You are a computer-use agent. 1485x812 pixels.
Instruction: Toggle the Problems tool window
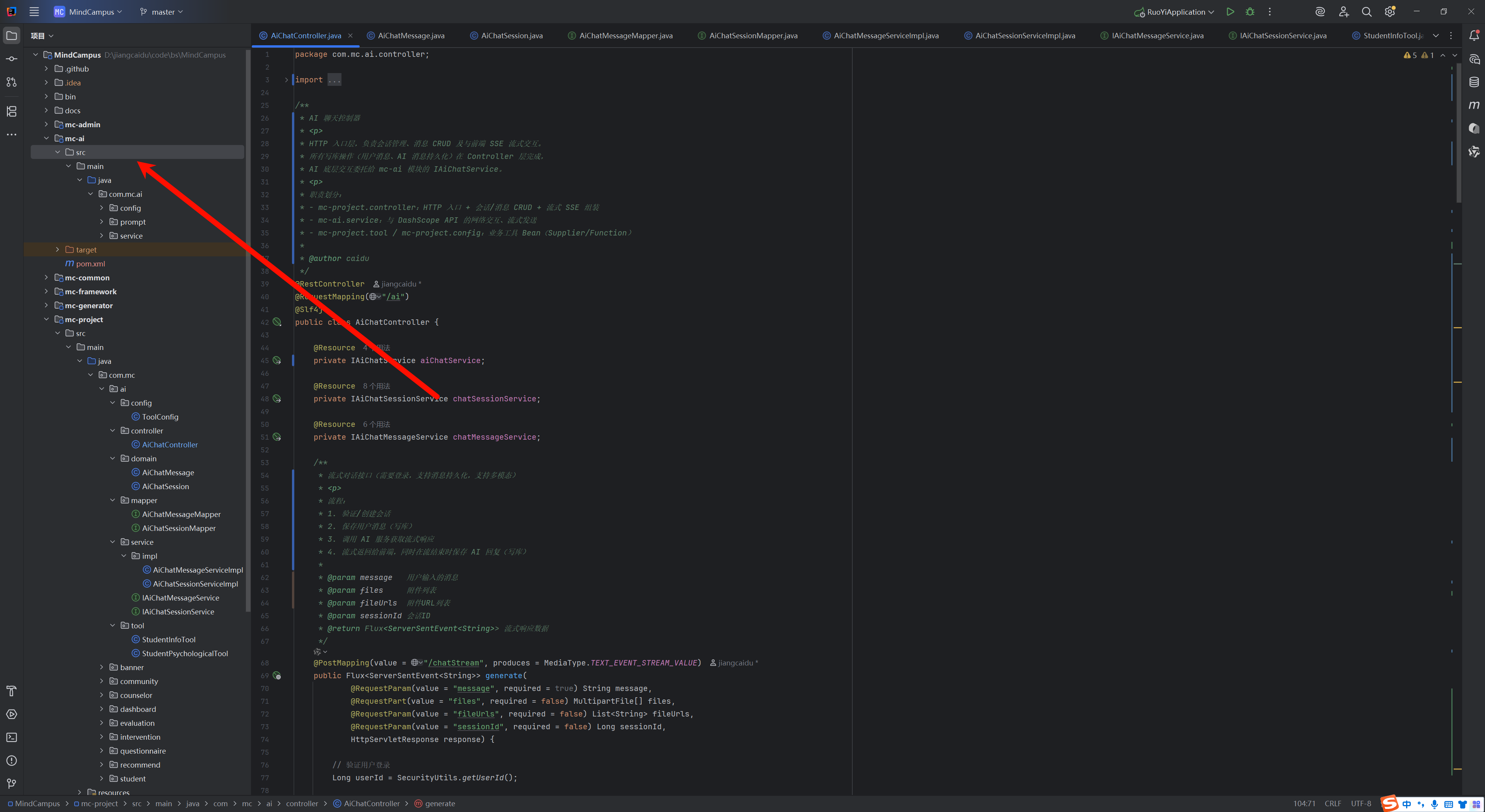pos(12,761)
